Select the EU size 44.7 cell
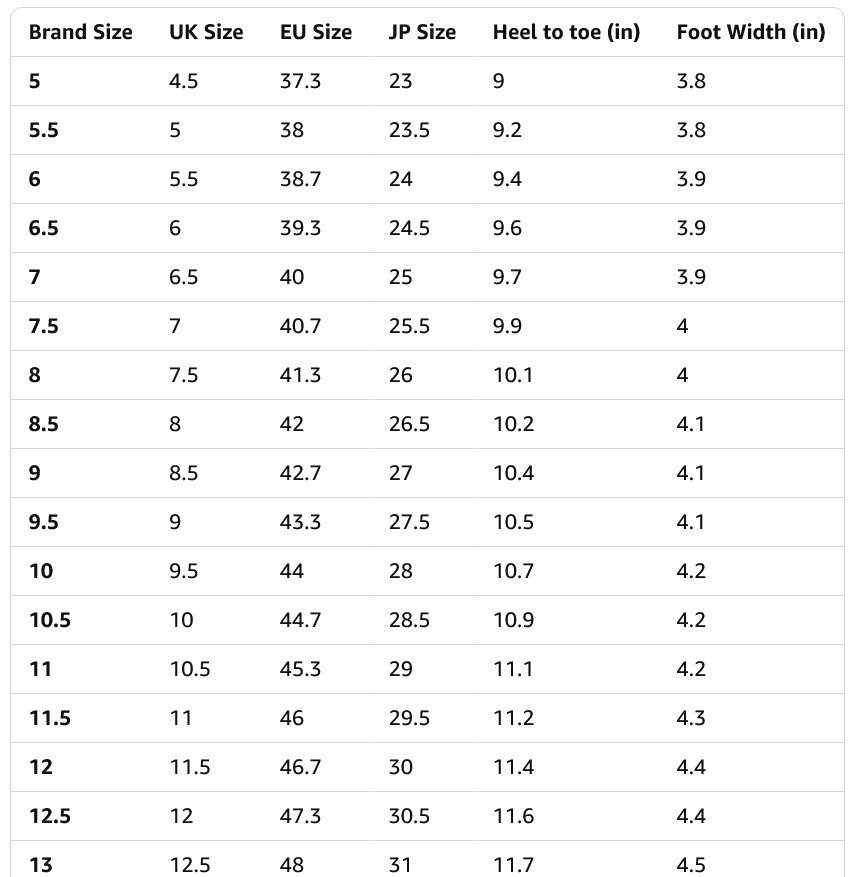The width and height of the screenshot is (852, 877). click(x=300, y=620)
